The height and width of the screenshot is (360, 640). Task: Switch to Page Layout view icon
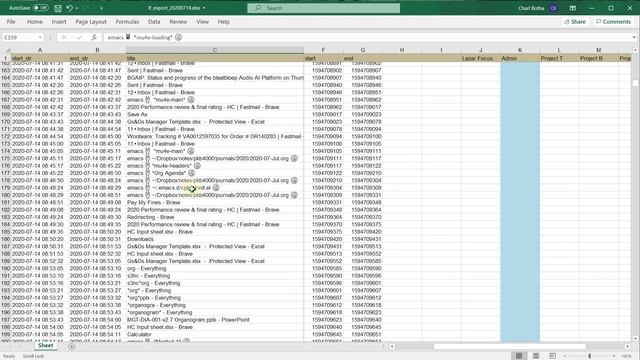[x=536, y=356]
